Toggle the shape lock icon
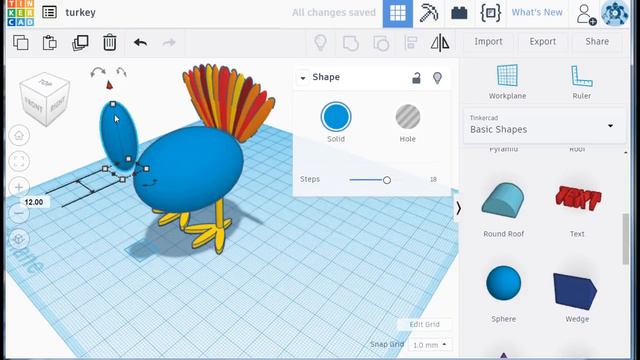 click(416, 78)
